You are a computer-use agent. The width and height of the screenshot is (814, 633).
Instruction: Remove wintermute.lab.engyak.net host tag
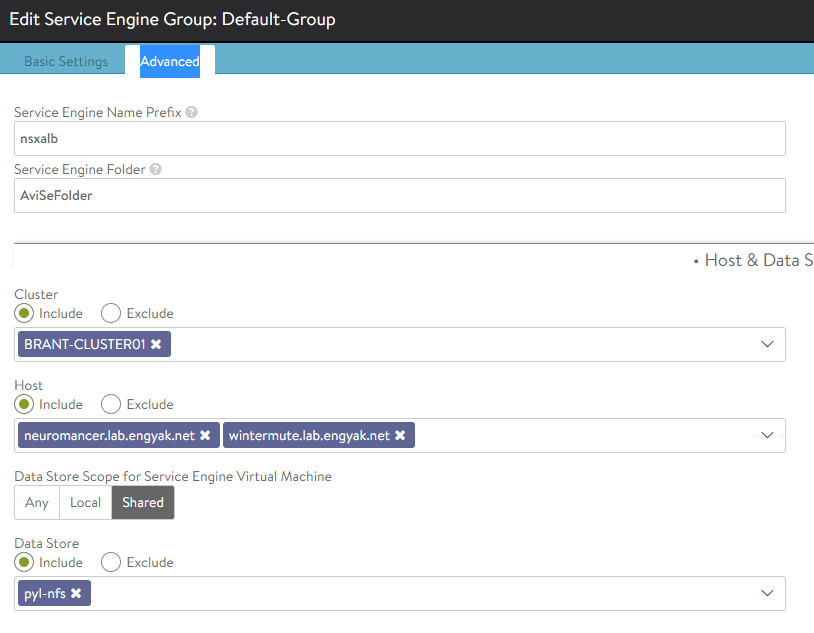(400, 435)
